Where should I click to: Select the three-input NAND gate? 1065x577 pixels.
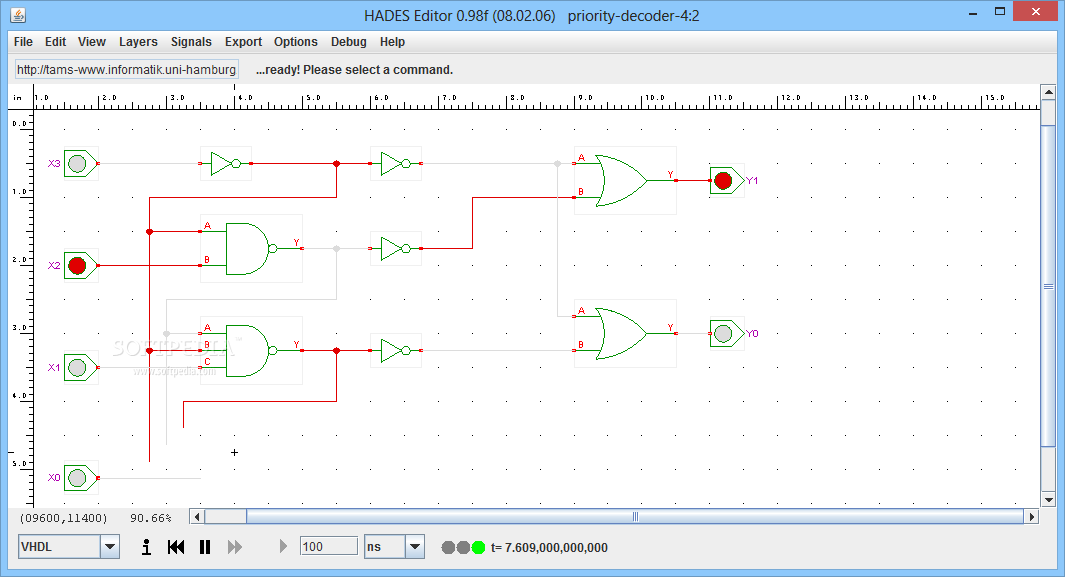[251, 350]
